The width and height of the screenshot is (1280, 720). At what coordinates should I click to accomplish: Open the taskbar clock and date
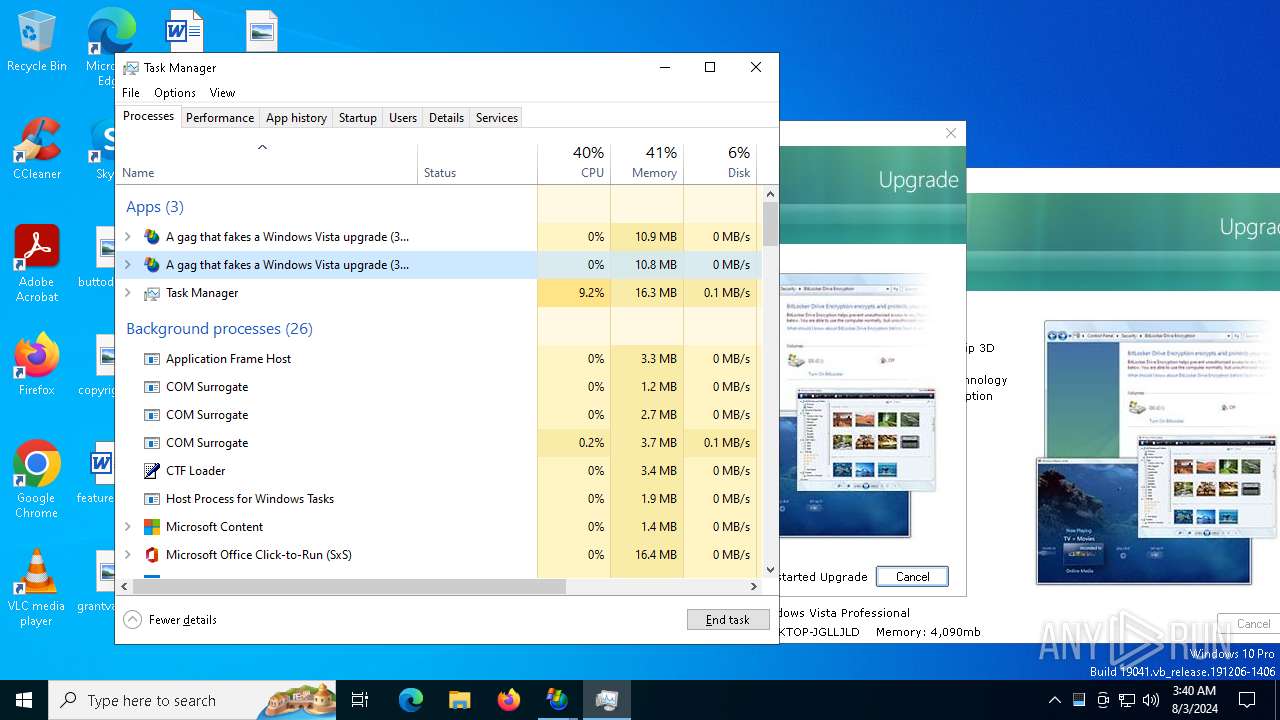point(1194,700)
